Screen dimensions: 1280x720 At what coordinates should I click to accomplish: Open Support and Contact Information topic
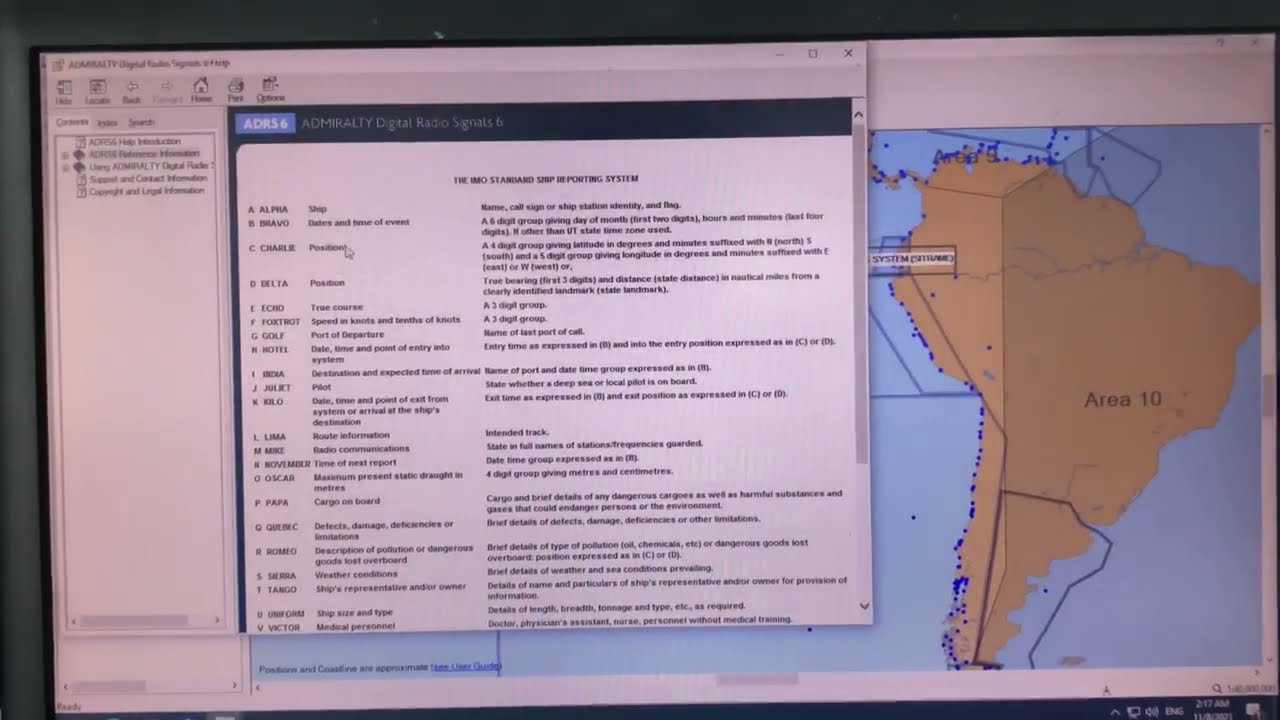coord(148,179)
